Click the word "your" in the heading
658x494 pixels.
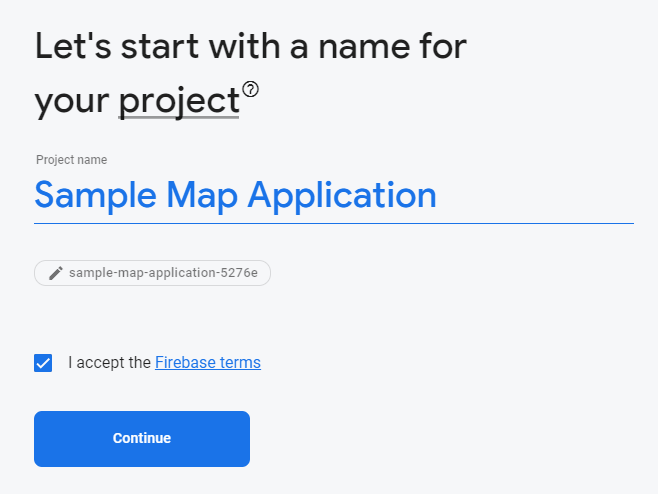[x=71, y=102]
